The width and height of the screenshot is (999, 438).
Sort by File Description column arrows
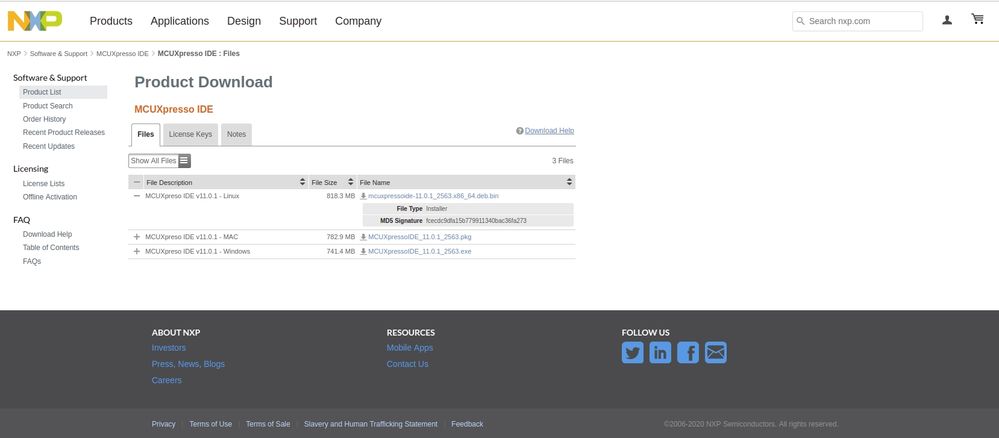click(303, 182)
